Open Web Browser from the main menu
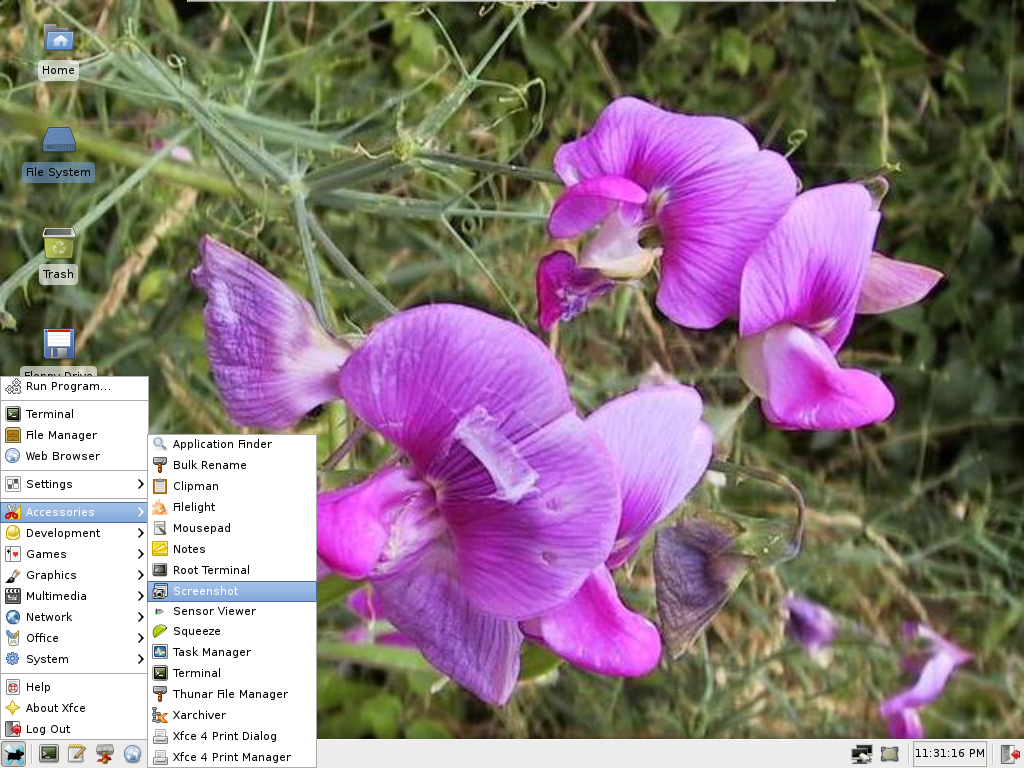 pos(74,456)
